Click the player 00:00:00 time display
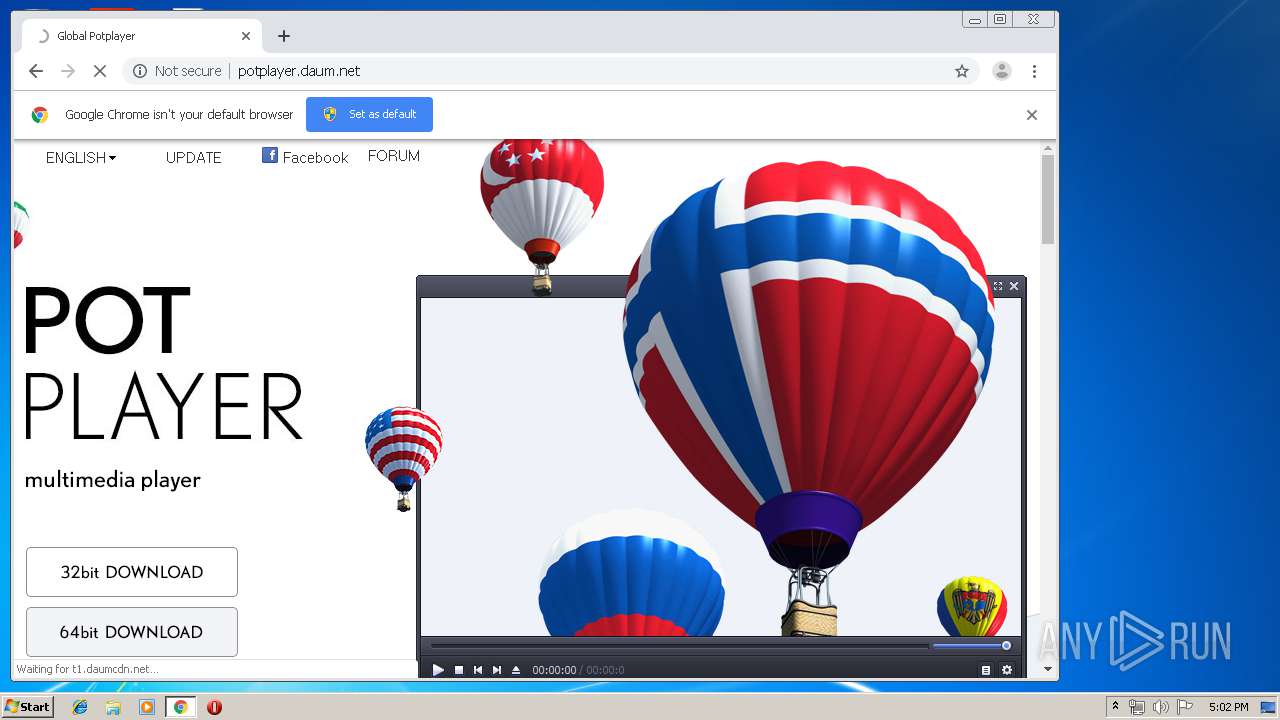 tap(554, 670)
